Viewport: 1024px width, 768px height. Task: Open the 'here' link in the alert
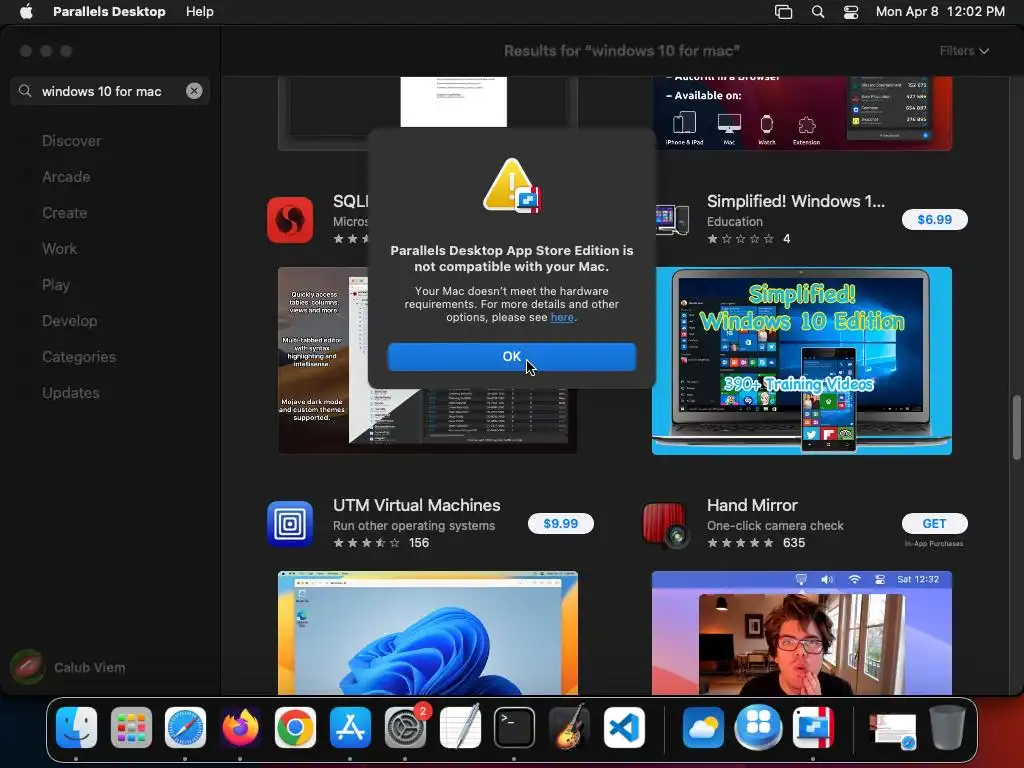click(562, 317)
